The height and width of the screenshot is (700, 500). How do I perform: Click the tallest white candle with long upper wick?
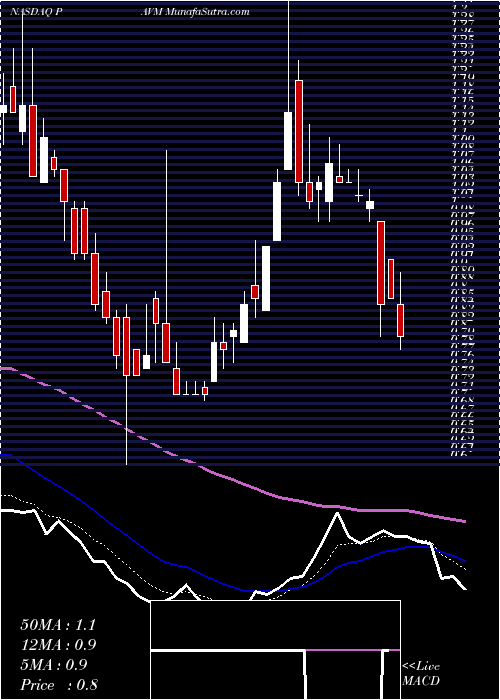tap(288, 141)
